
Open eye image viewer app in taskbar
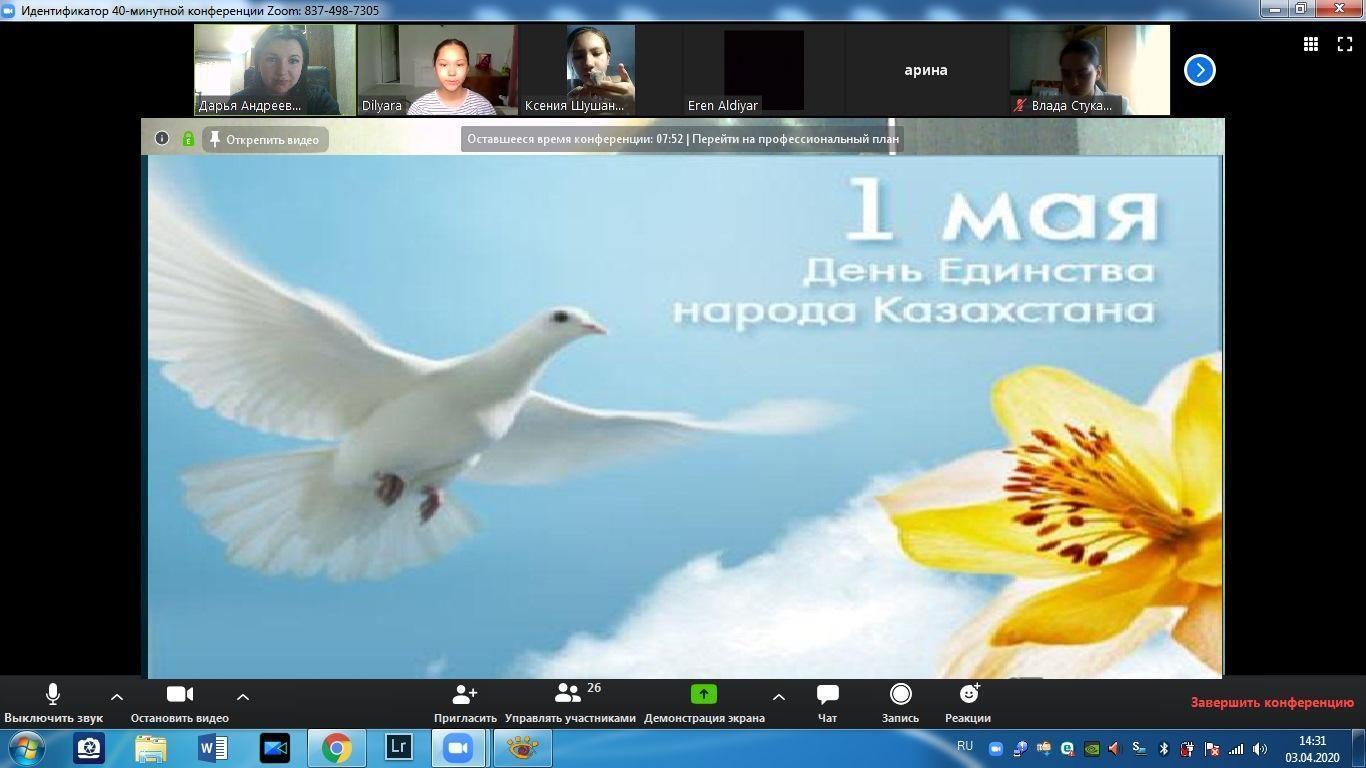click(523, 748)
